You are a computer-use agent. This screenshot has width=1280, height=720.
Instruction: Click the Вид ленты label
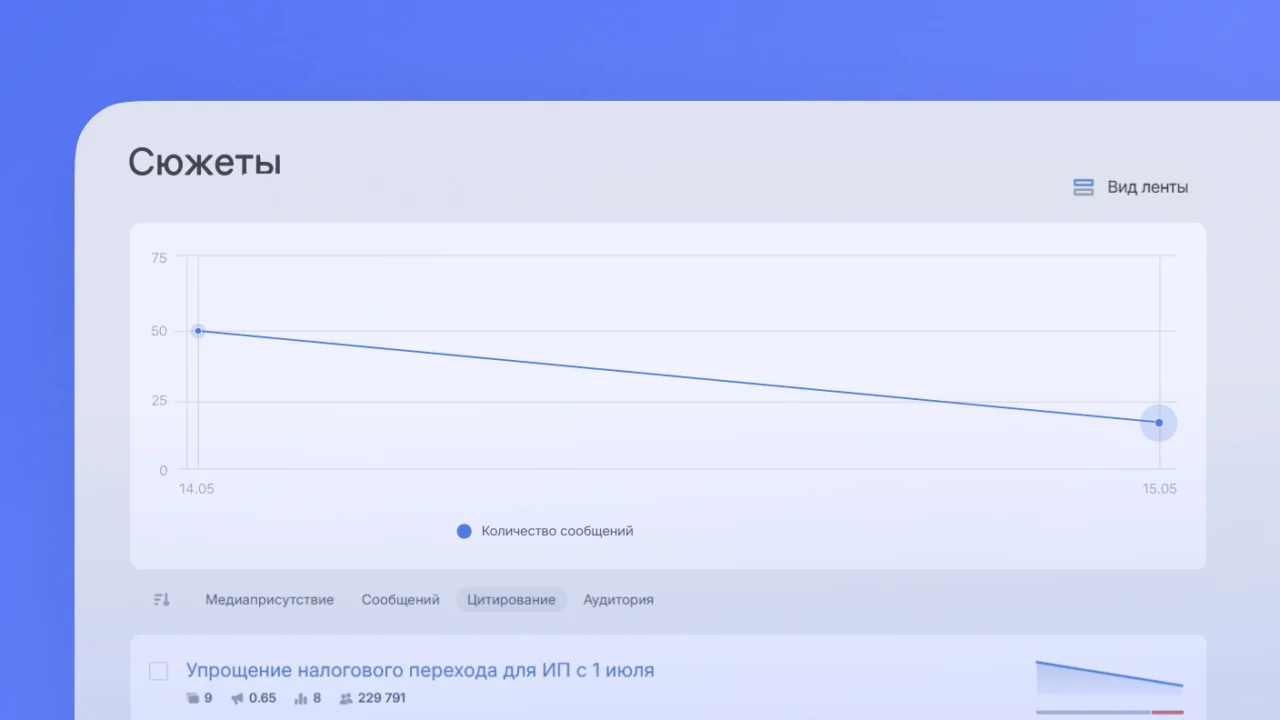click(x=1147, y=187)
